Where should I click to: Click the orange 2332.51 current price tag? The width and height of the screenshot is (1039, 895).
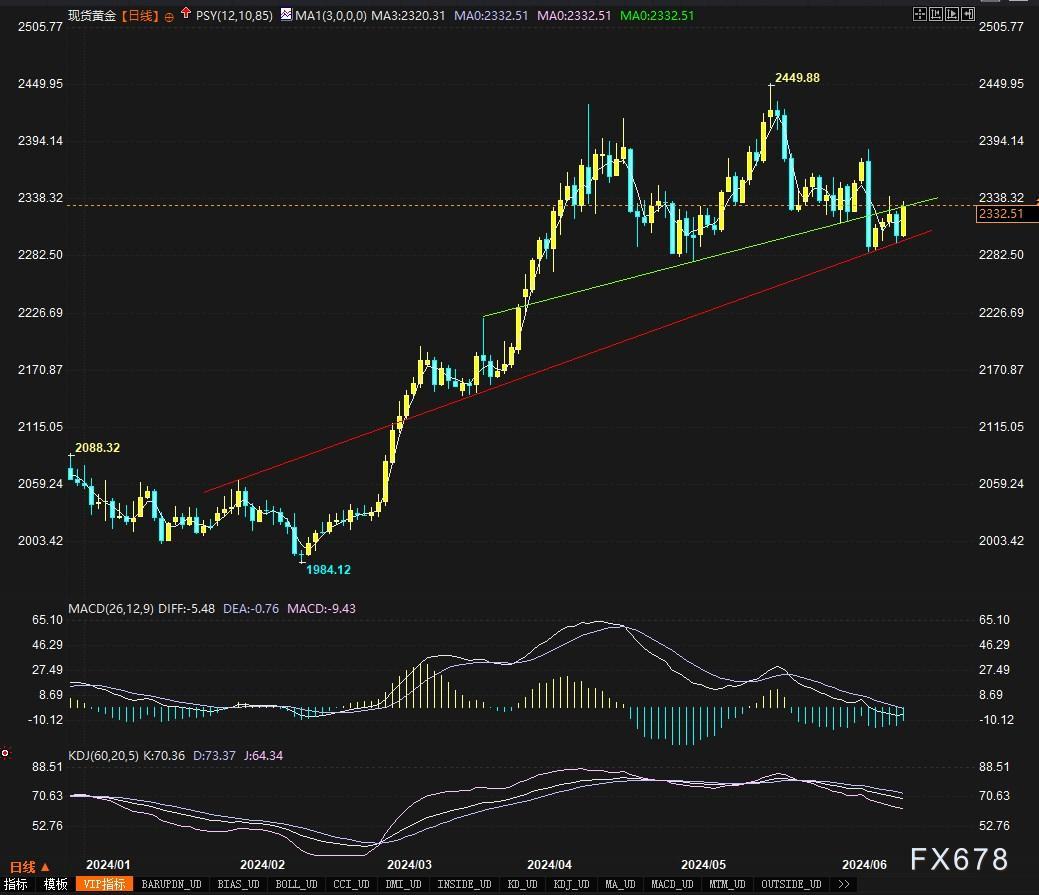tap(1000, 214)
